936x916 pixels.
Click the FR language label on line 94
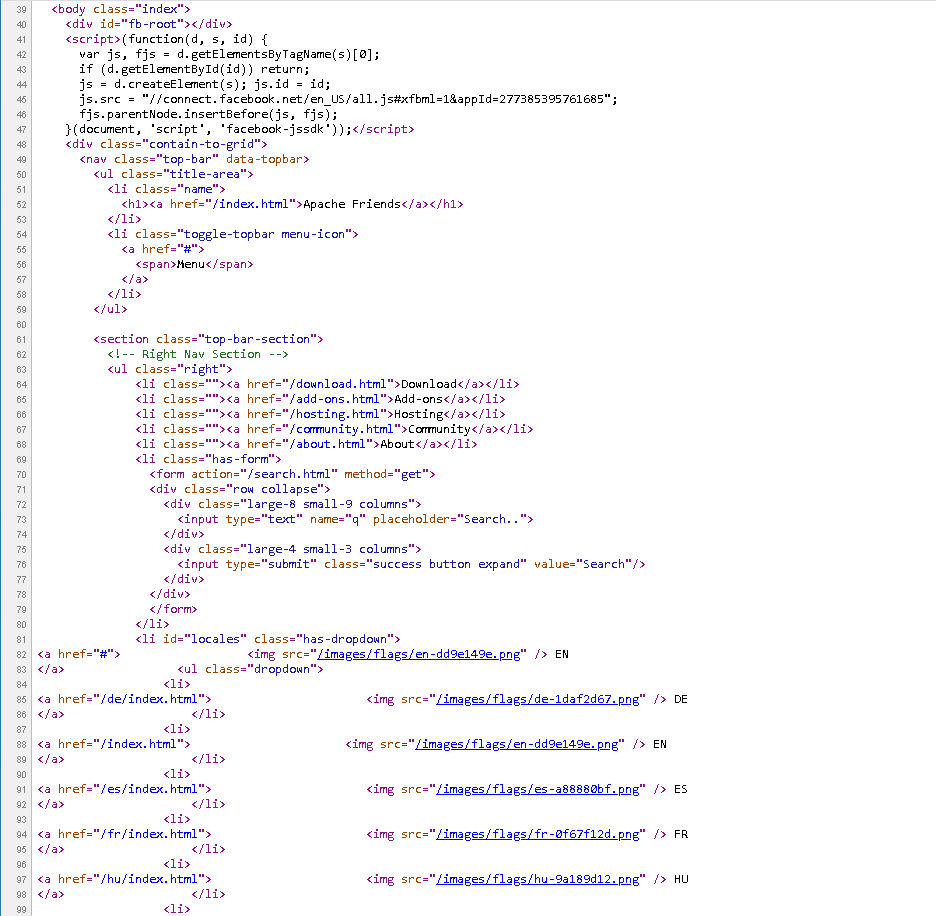(x=681, y=834)
